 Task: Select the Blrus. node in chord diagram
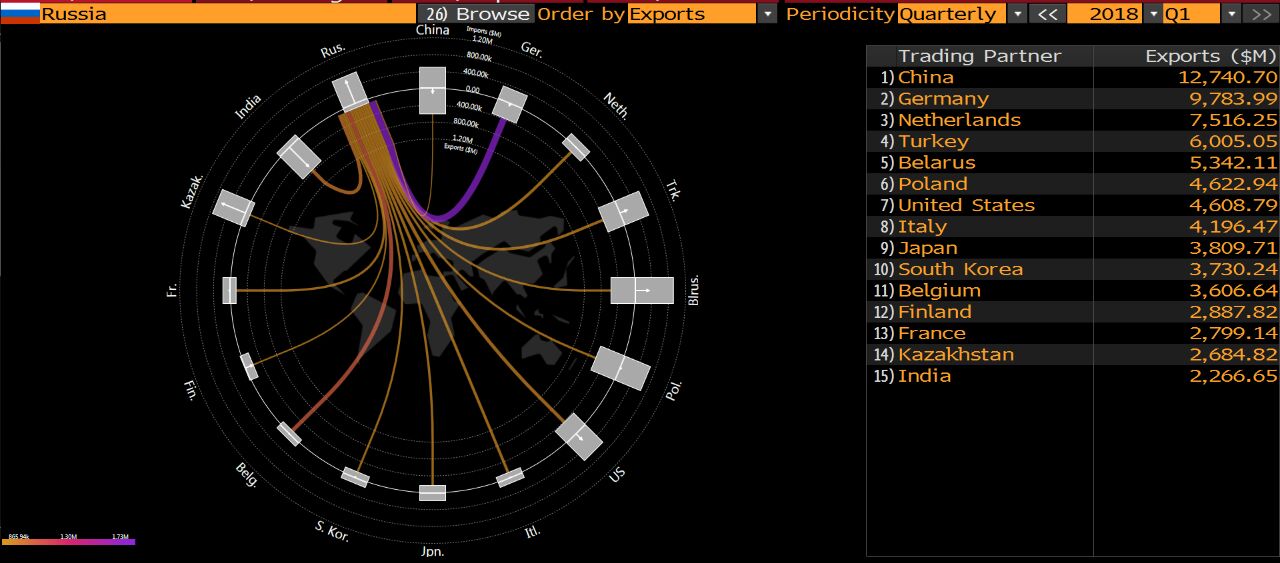click(x=642, y=290)
